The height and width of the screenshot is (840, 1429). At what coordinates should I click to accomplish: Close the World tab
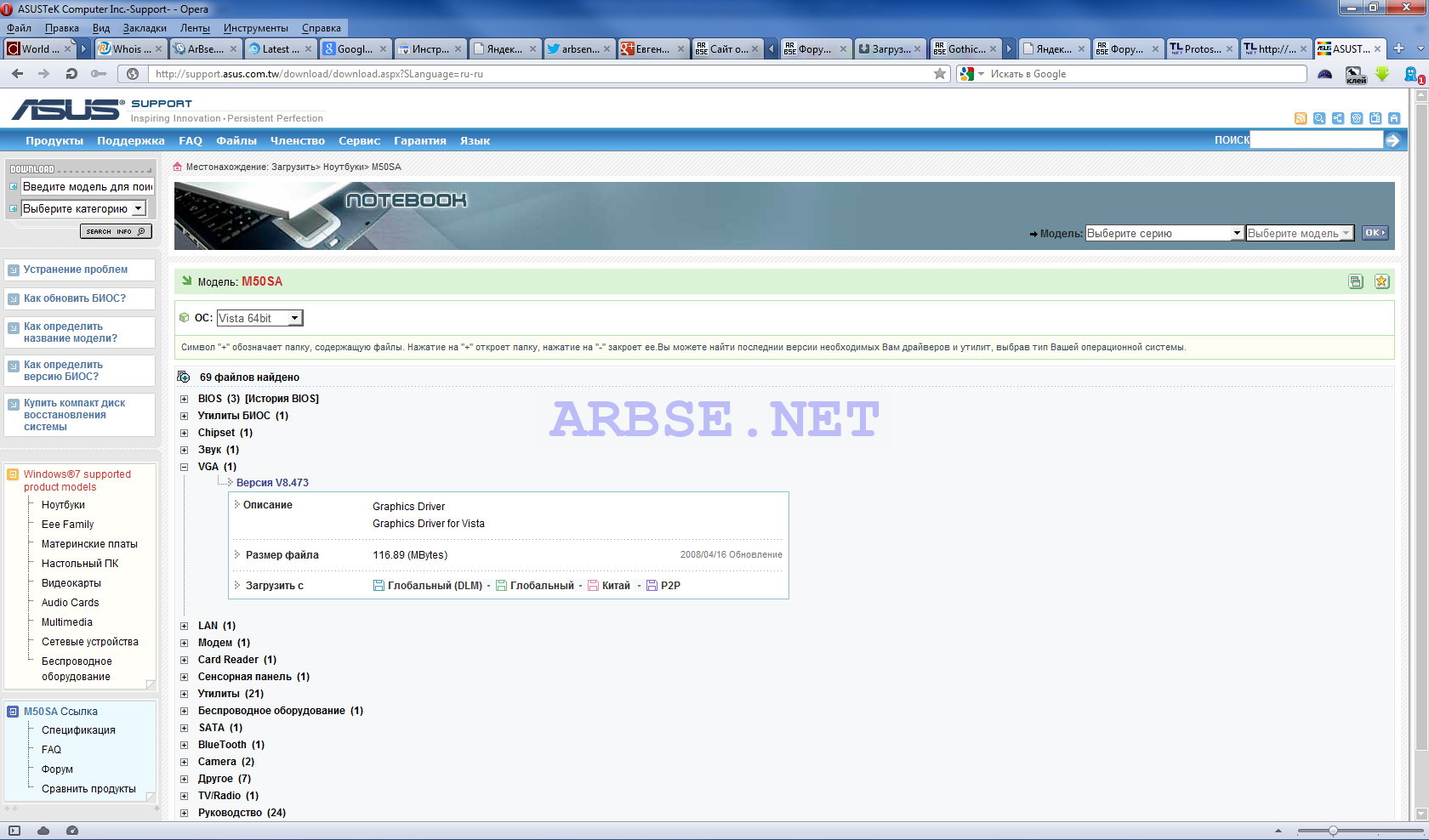pyautogui.click(x=67, y=49)
